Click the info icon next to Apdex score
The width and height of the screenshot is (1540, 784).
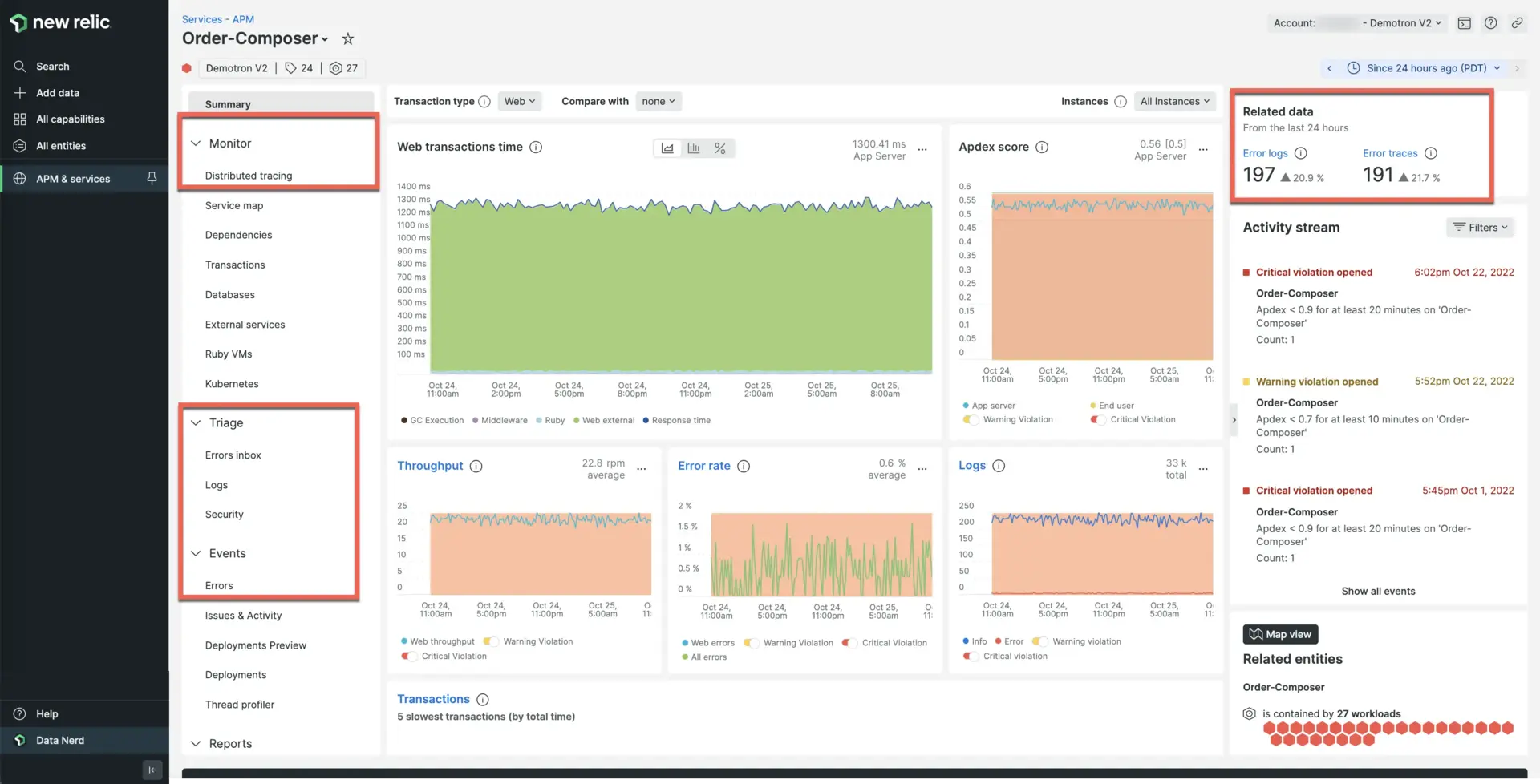pyautogui.click(x=1041, y=148)
